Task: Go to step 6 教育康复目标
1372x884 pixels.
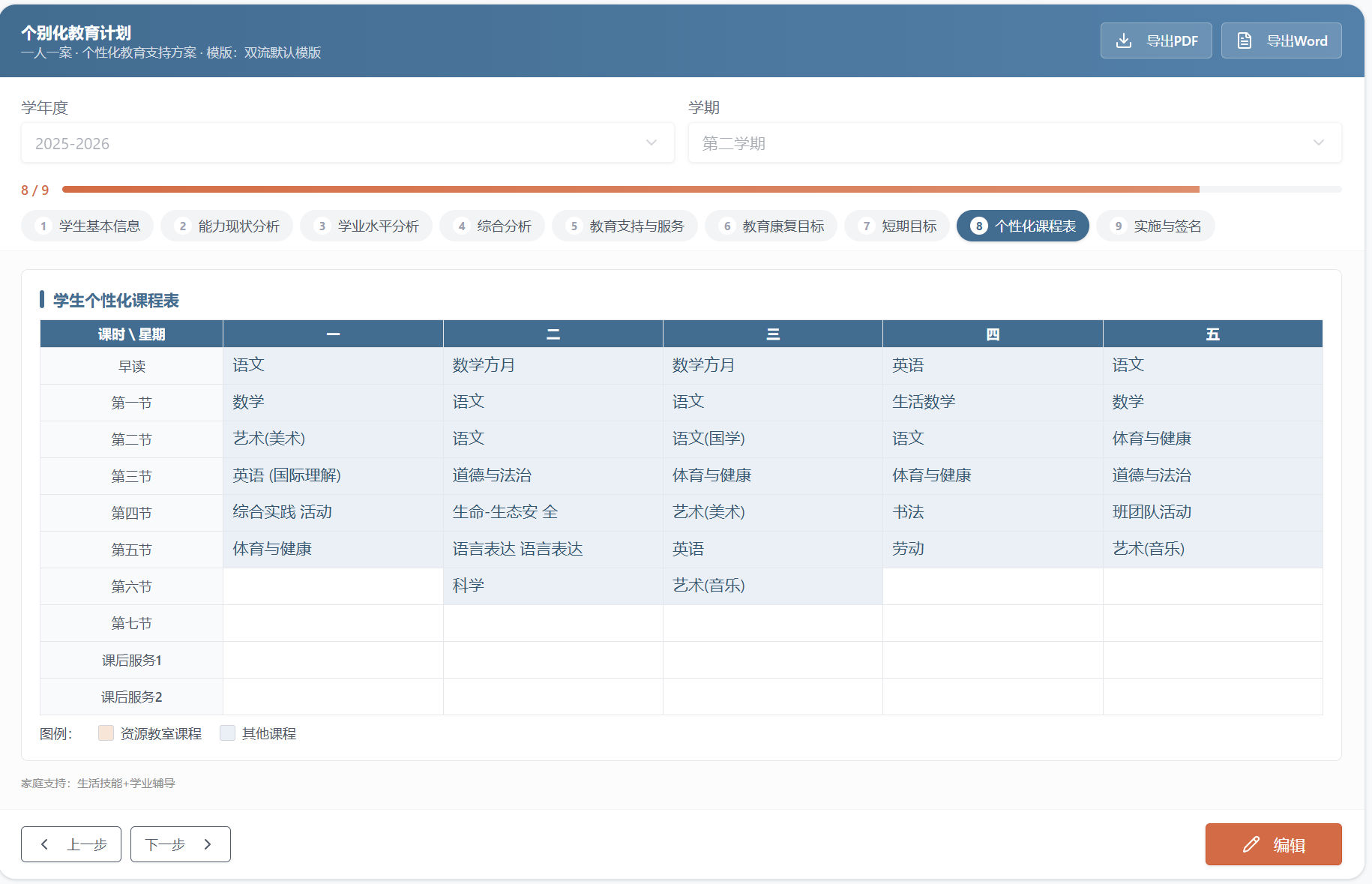Action: [771, 226]
